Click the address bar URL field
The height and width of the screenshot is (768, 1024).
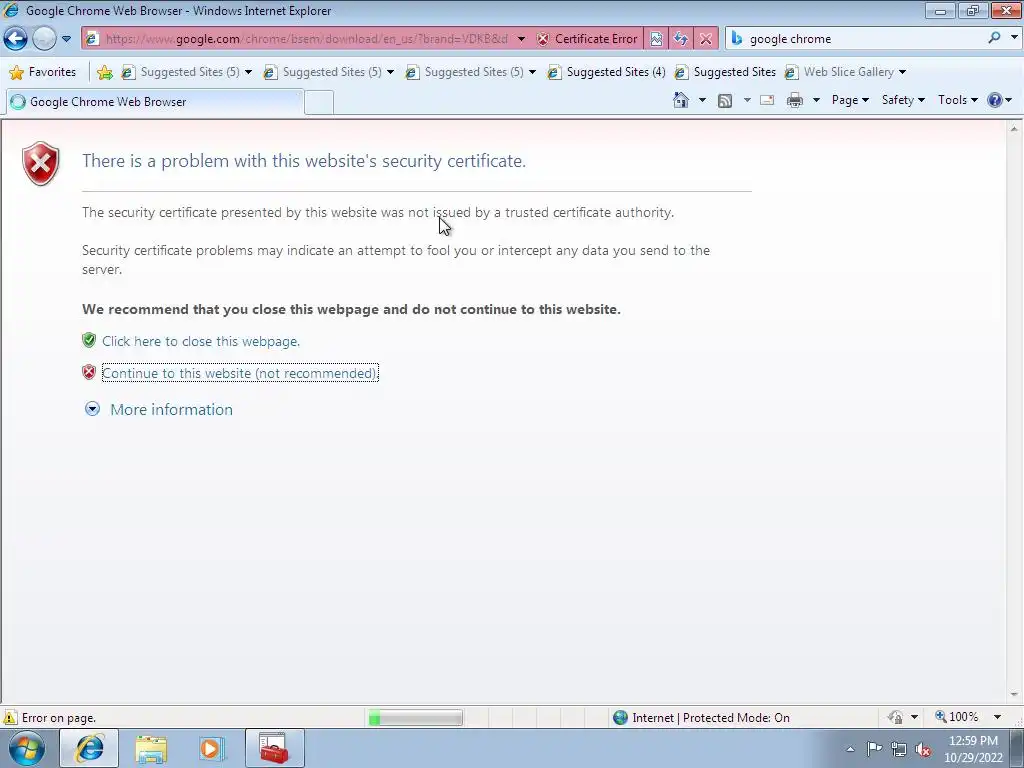tap(306, 39)
